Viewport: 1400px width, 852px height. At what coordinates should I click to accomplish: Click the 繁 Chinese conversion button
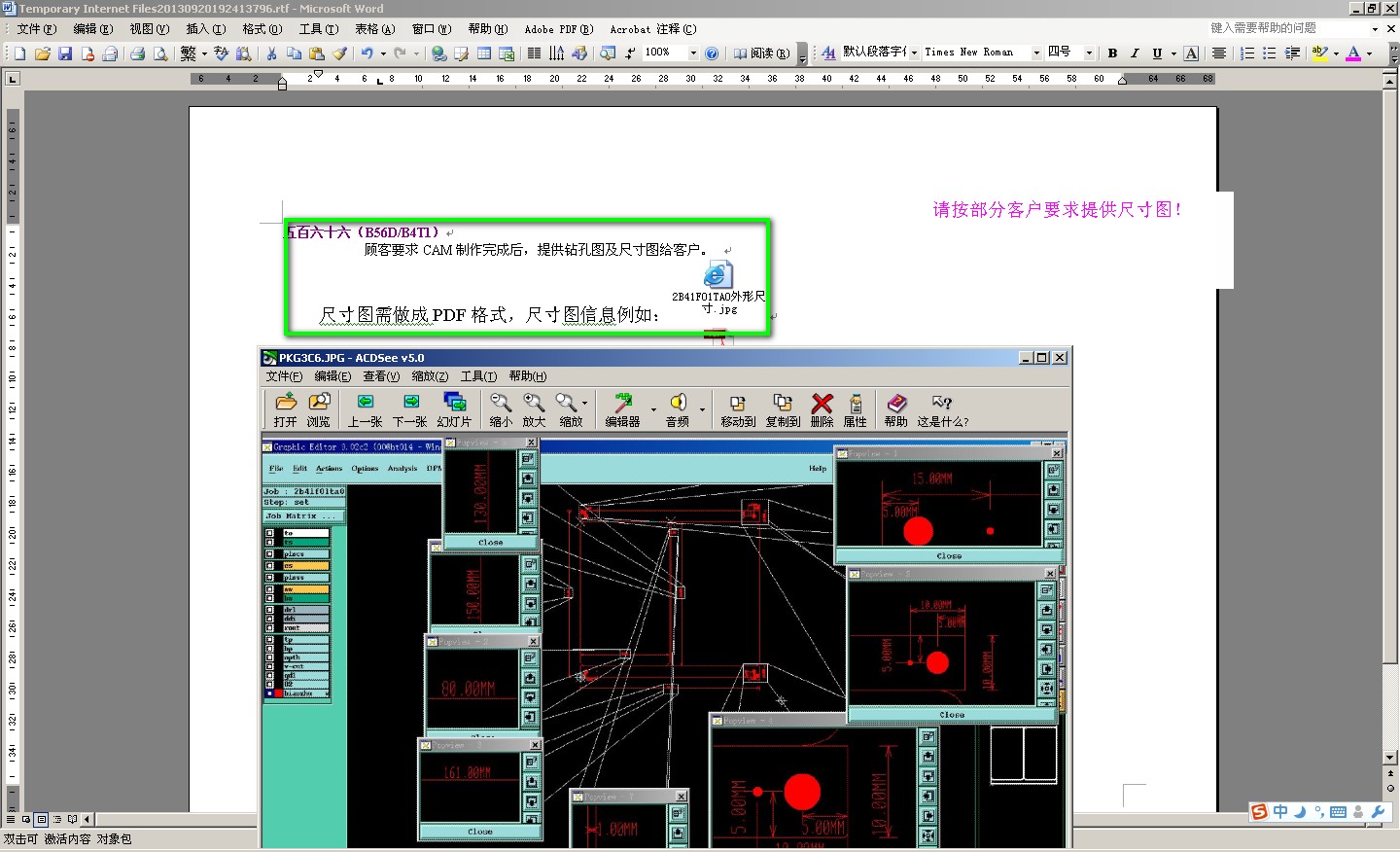click(x=189, y=53)
